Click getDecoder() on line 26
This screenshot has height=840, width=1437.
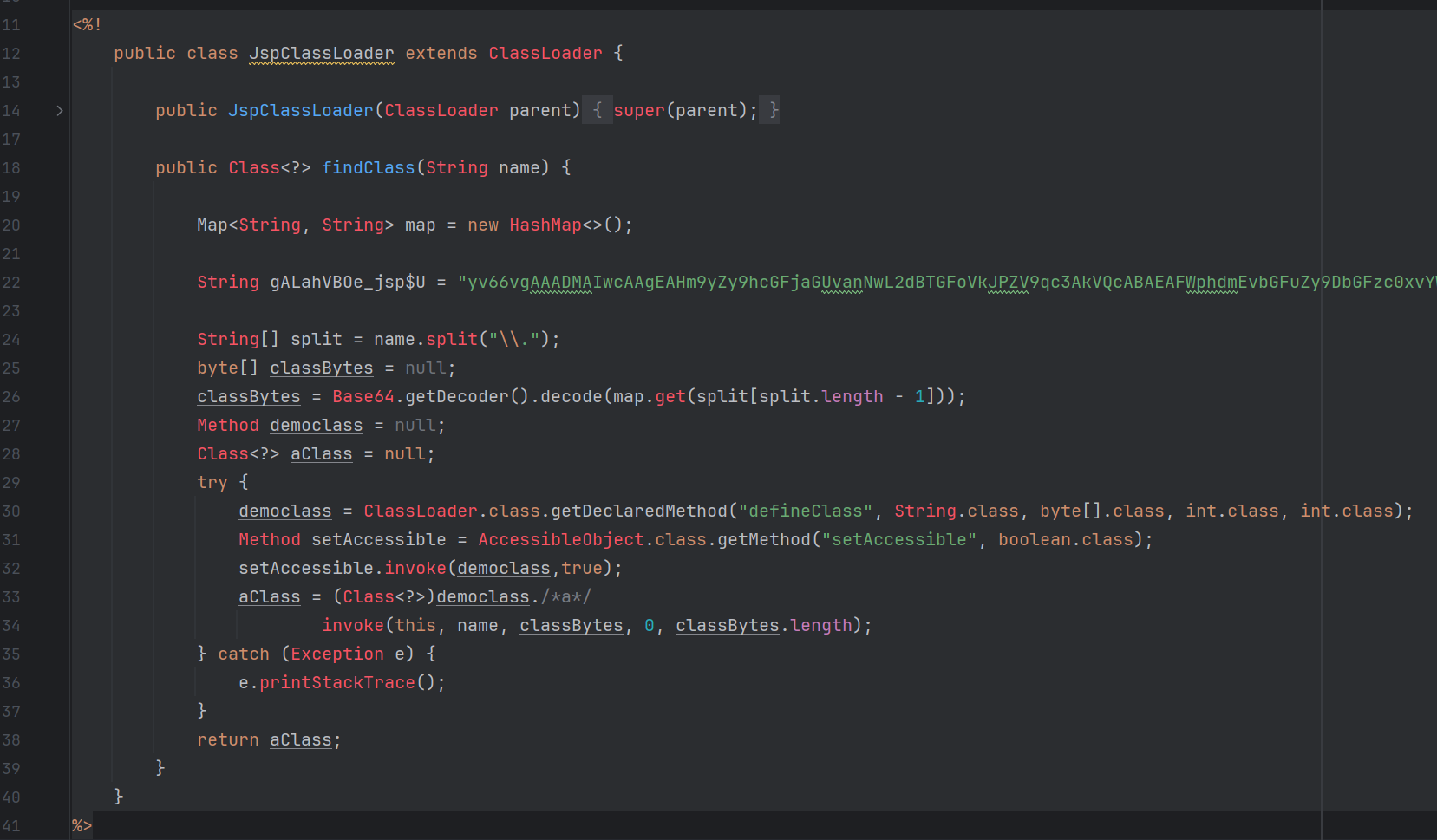pyautogui.click(x=467, y=397)
